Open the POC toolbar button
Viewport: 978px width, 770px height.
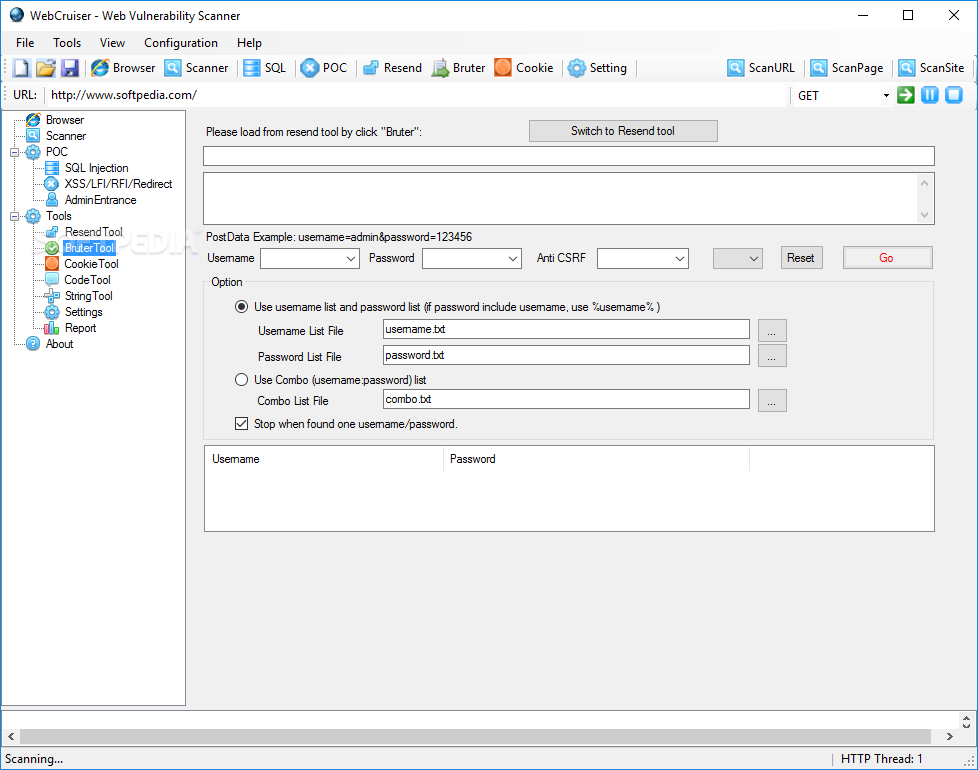(x=323, y=68)
